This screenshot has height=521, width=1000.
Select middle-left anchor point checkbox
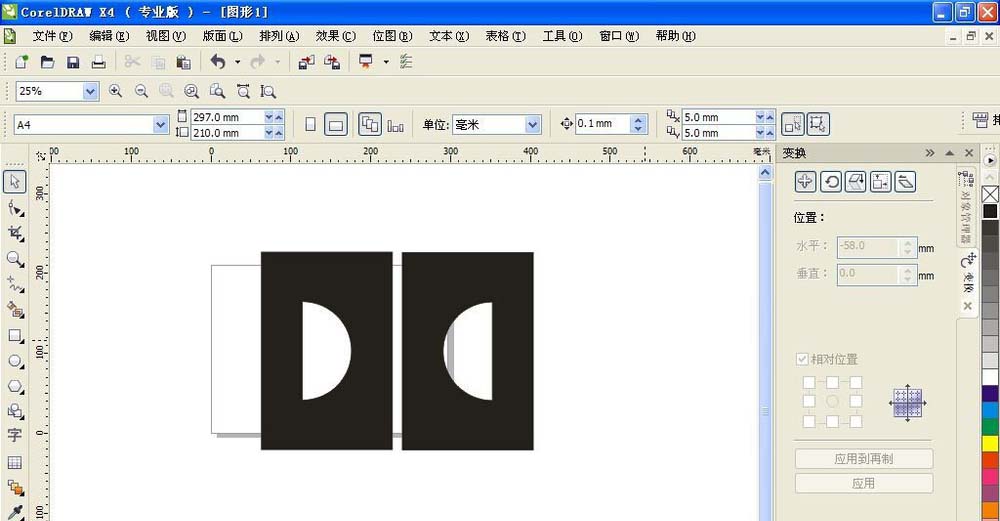pos(809,401)
